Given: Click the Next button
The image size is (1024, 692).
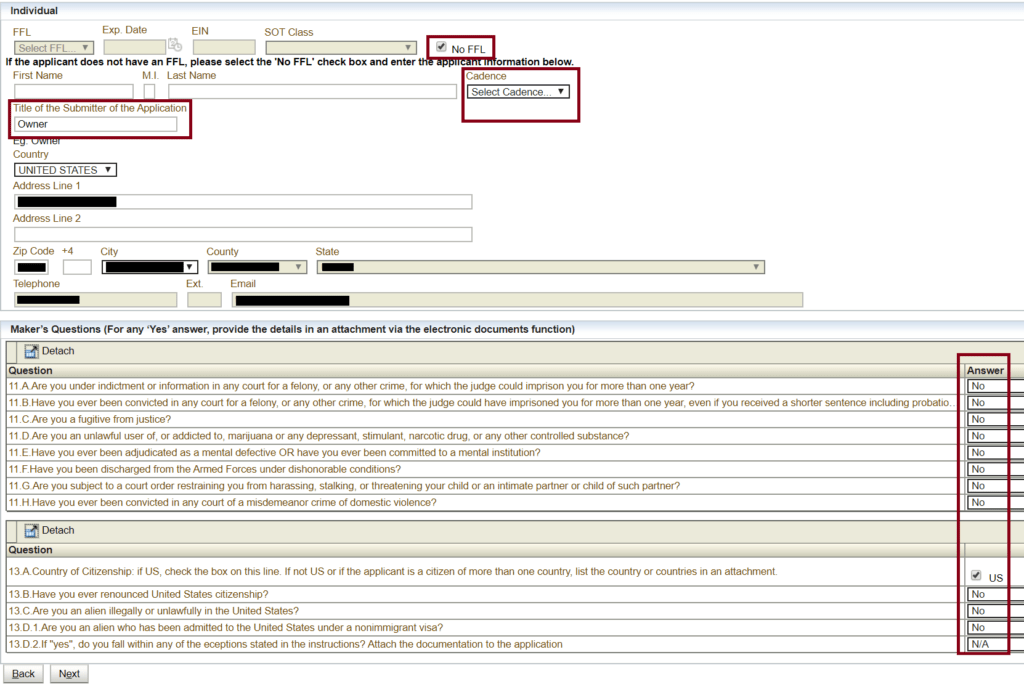Looking at the screenshot, I should 69,674.
